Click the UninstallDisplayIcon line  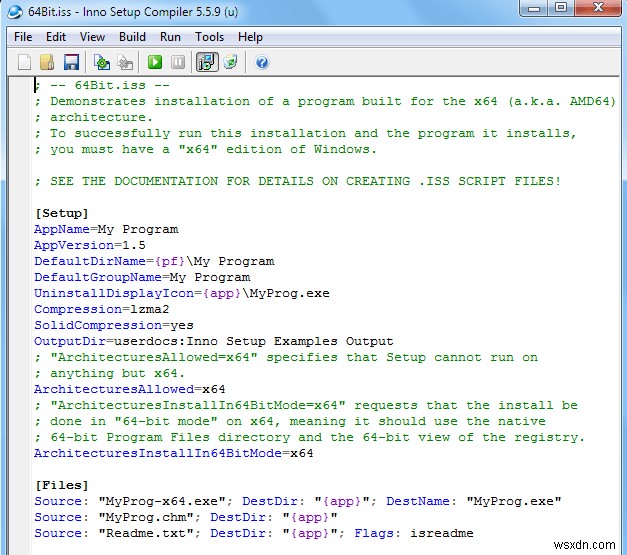click(x=182, y=293)
